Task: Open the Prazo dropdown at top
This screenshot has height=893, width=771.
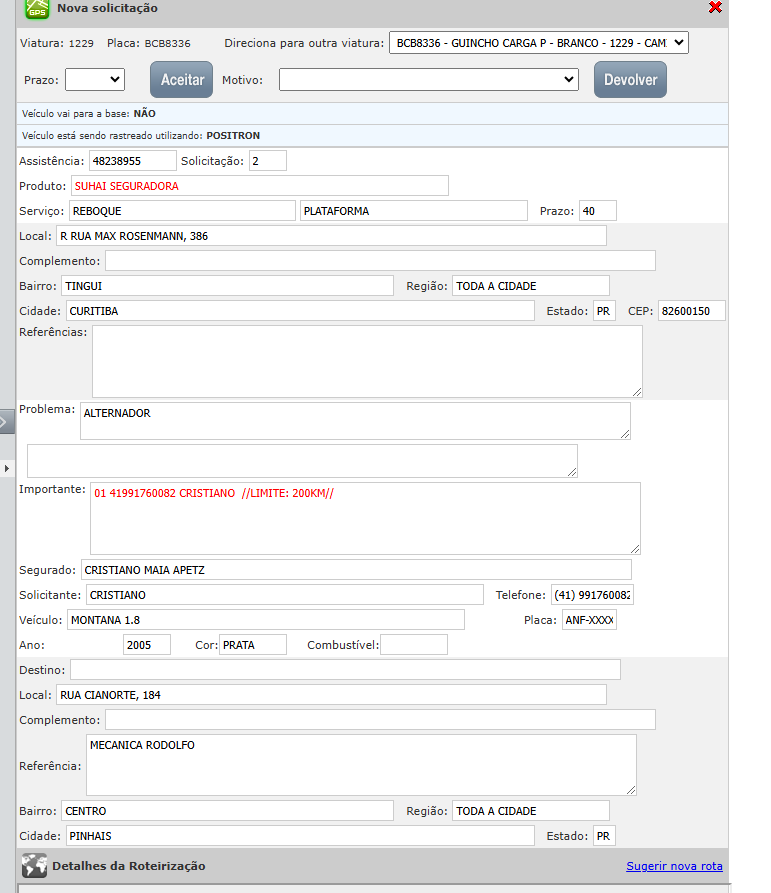Action: pos(94,79)
